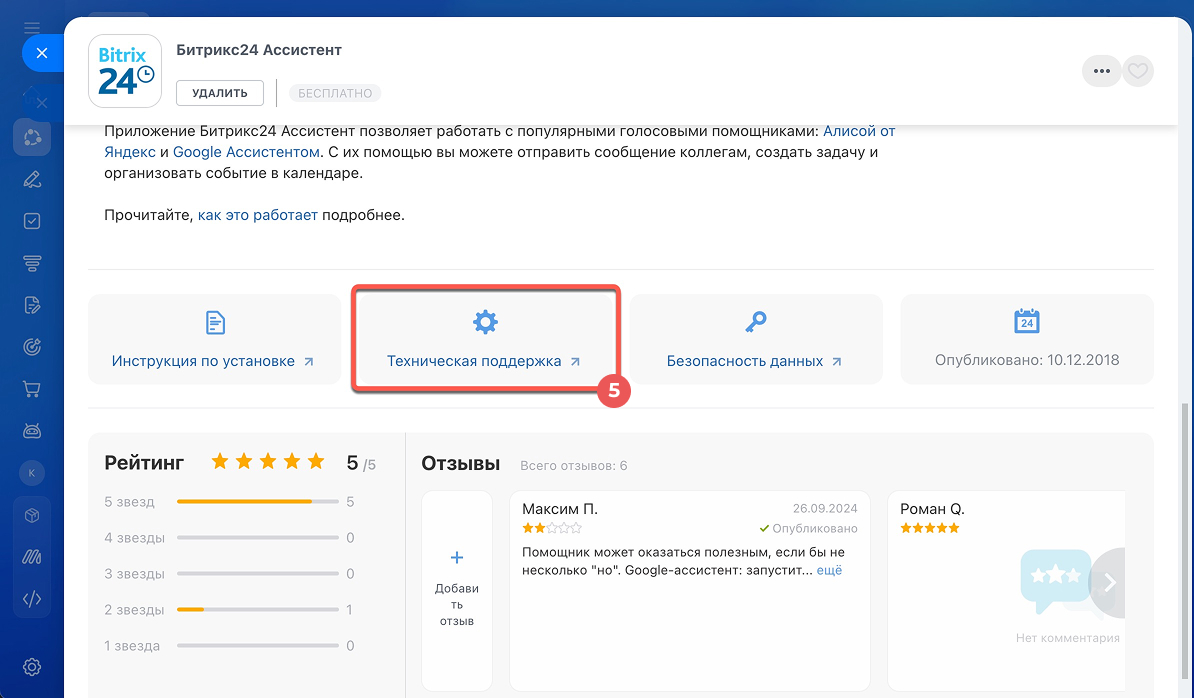Open the three-dots more options menu
The height and width of the screenshot is (698, 1194).
click(1102, 71)
